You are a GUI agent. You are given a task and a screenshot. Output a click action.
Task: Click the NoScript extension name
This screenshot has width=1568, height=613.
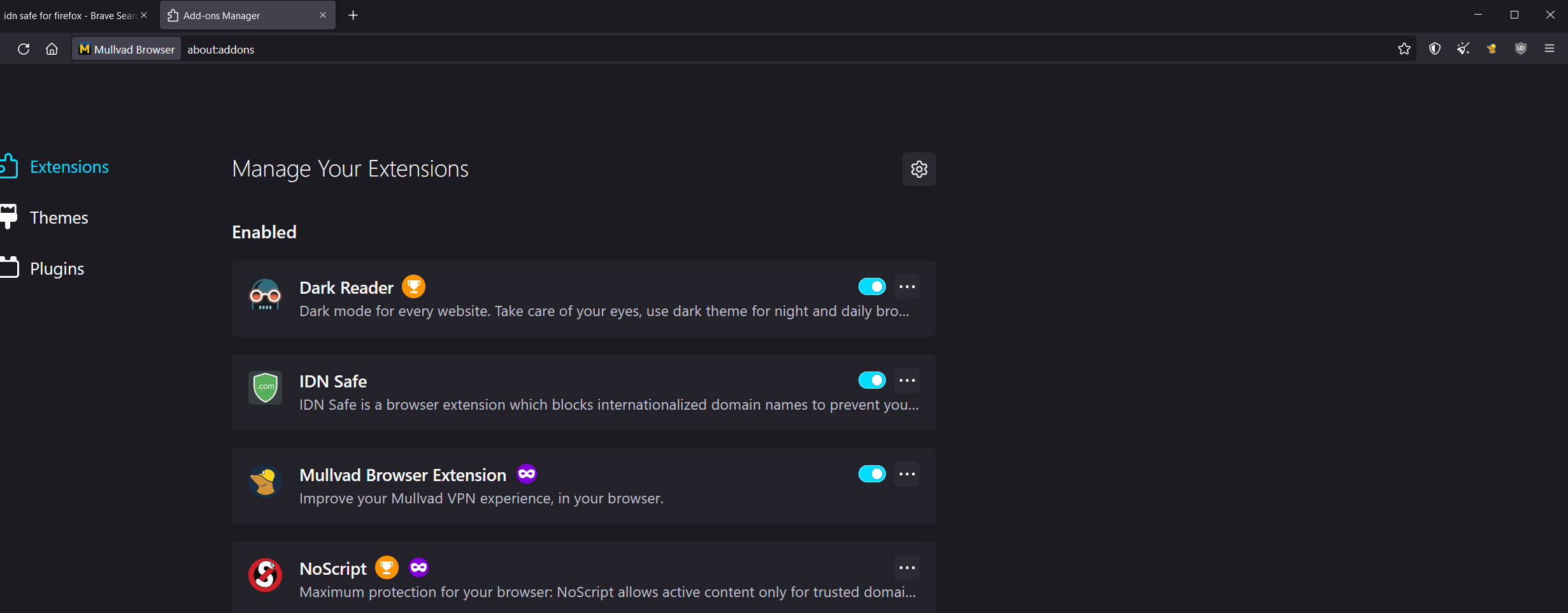333,569
